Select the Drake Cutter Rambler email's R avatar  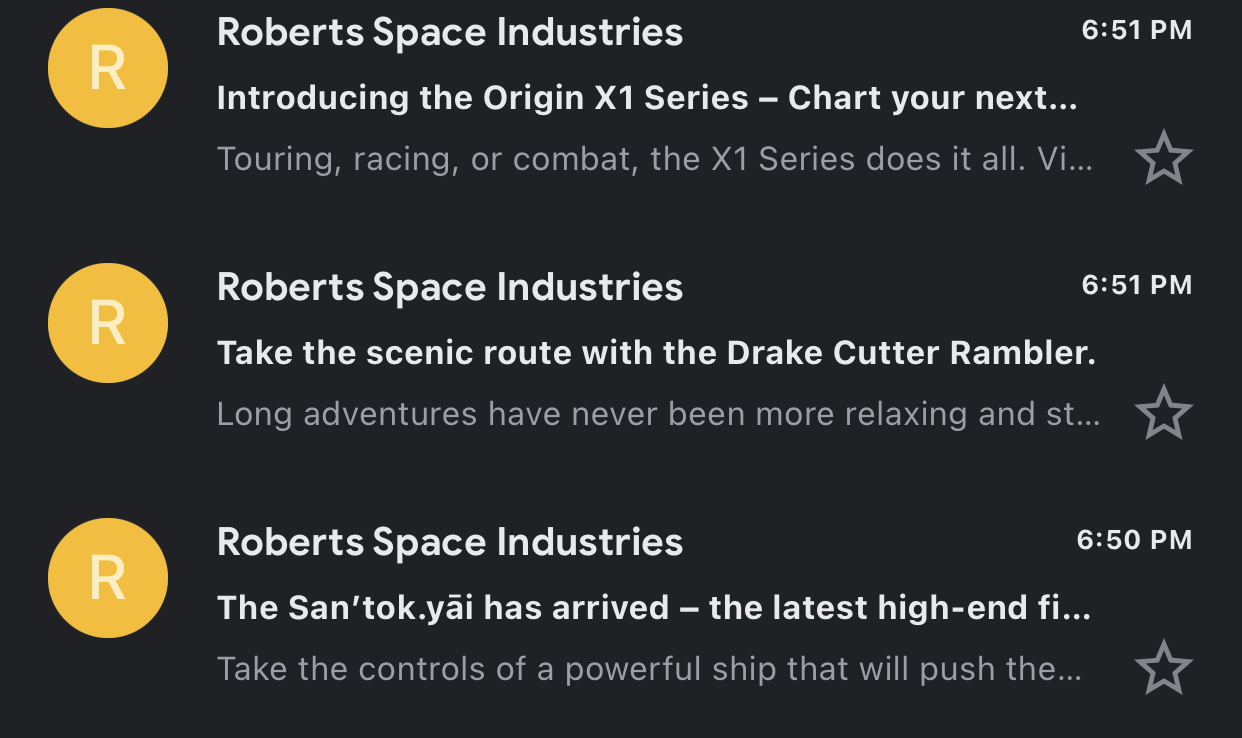pyautogui.click(x=108, y=323)
